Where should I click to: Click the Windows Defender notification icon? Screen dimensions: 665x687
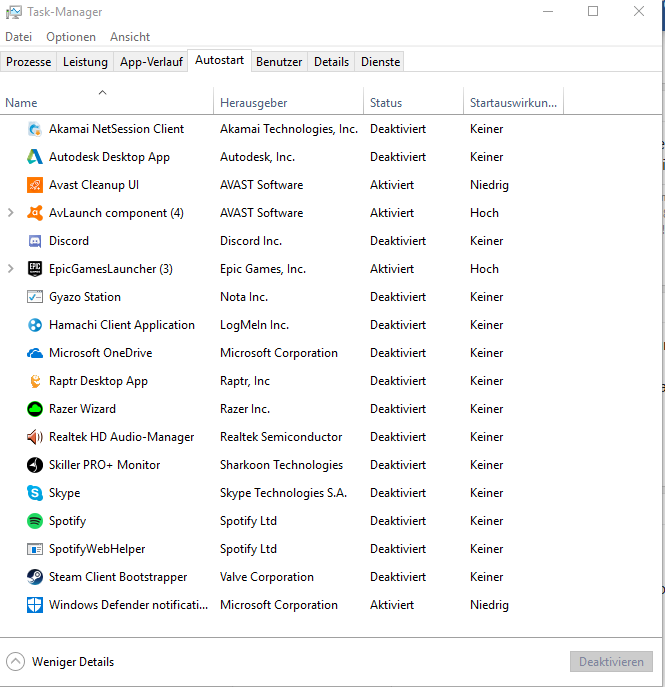point(35,605)
